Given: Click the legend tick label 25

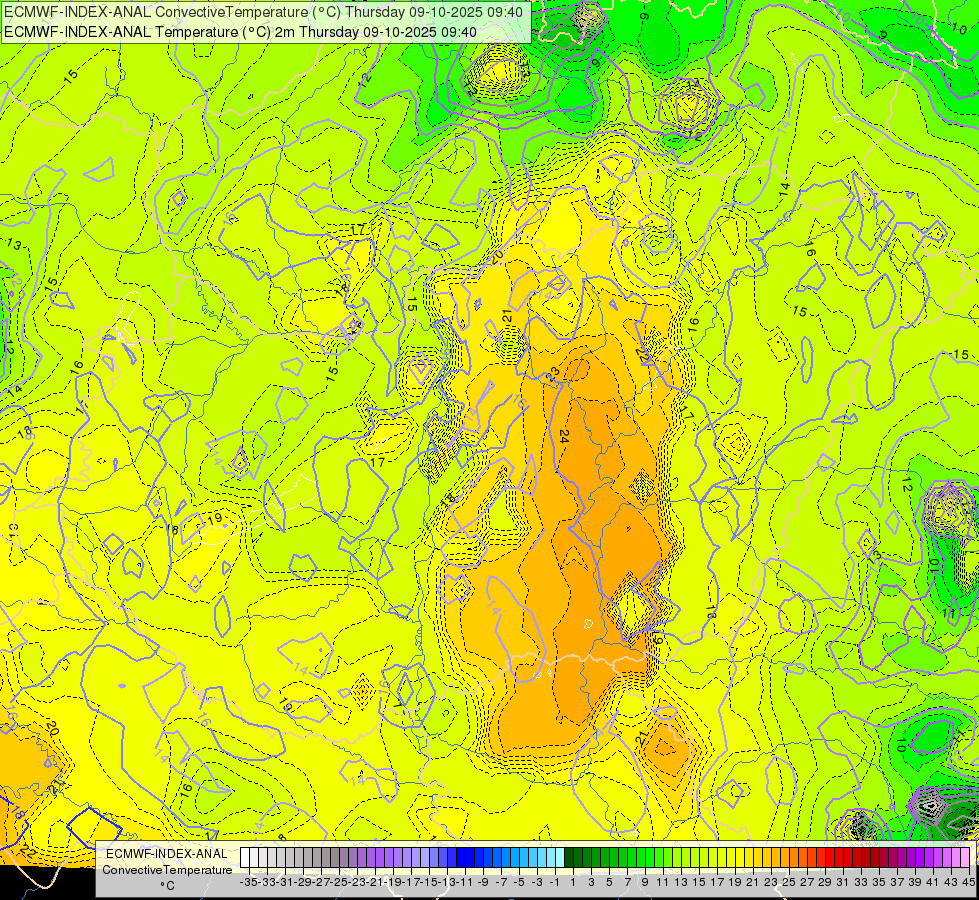Looking at the screenshot, I should 789,882.
